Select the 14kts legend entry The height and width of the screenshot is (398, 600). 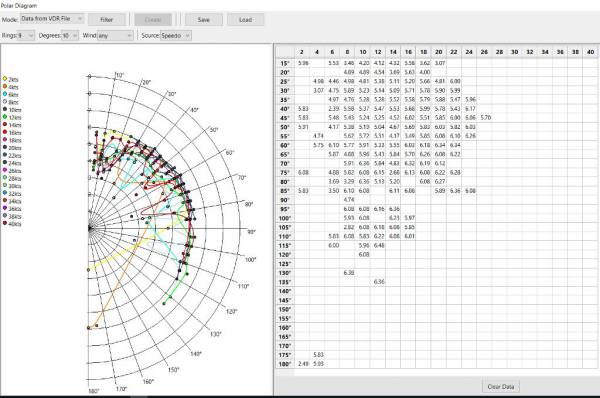pos(12,125)
